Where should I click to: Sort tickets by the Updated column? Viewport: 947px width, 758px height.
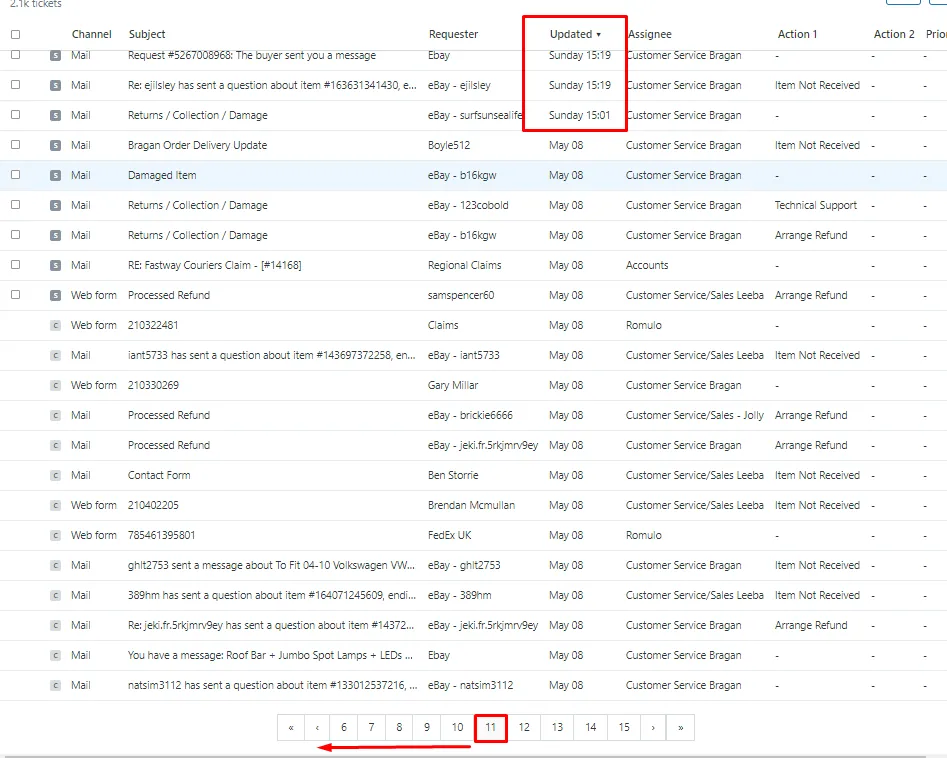(x=574, y=34)
